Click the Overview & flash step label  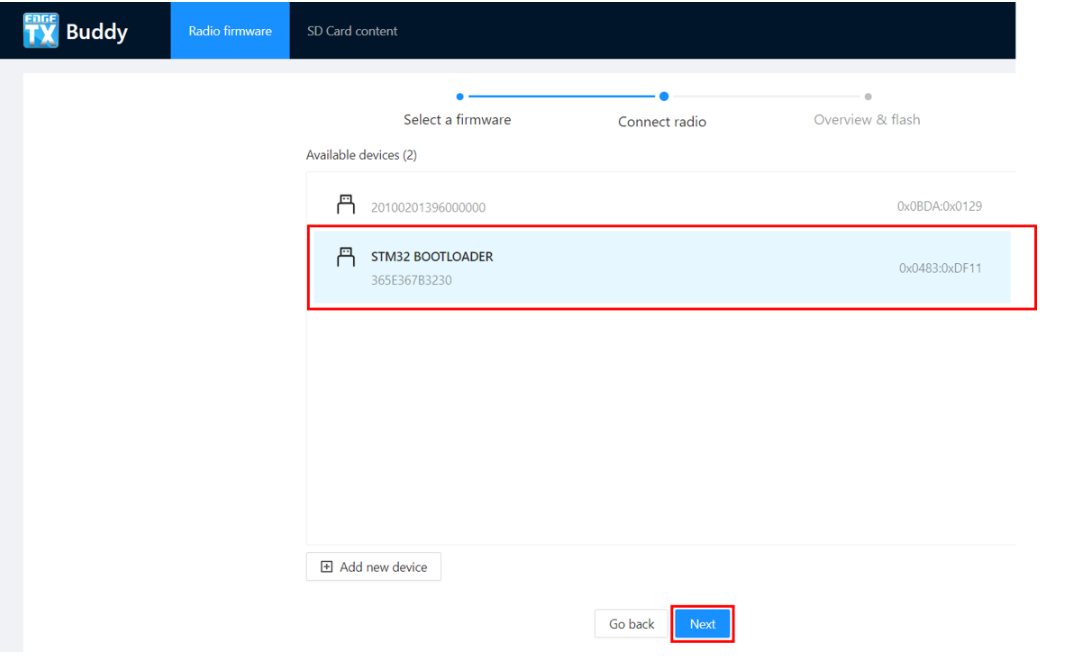point(867,120)
